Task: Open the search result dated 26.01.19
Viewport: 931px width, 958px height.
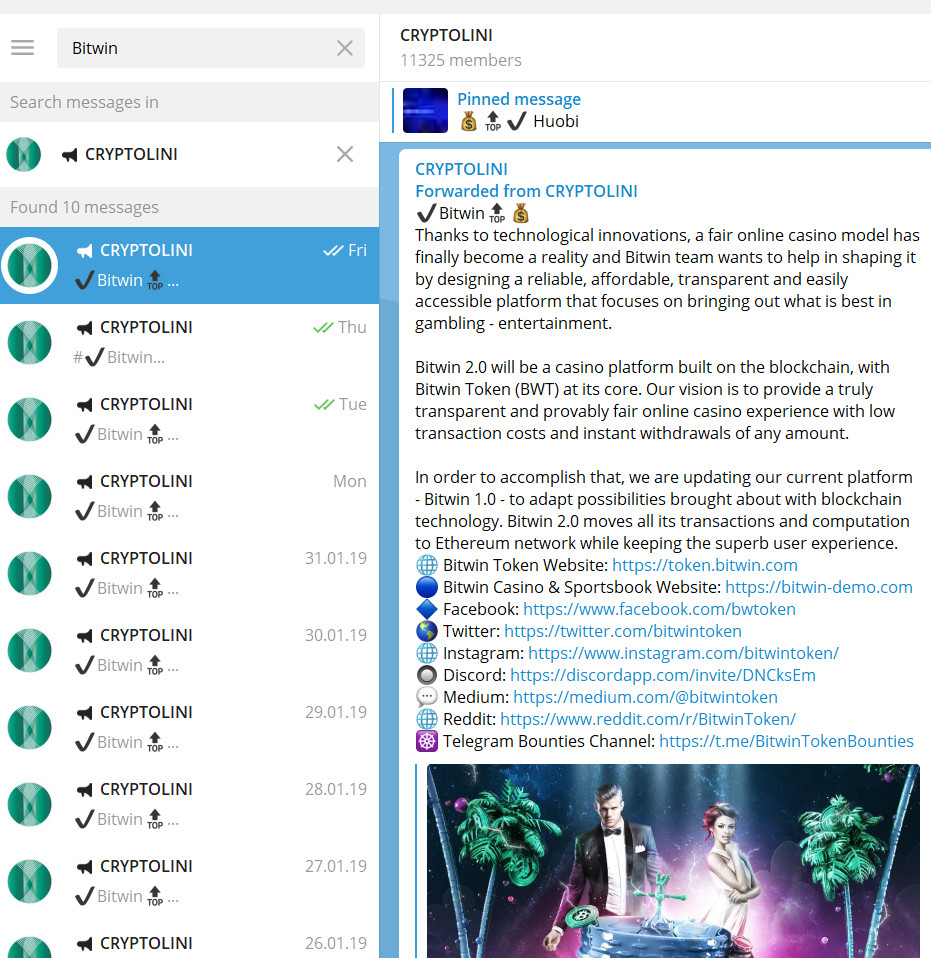Action: click(189, 940)
